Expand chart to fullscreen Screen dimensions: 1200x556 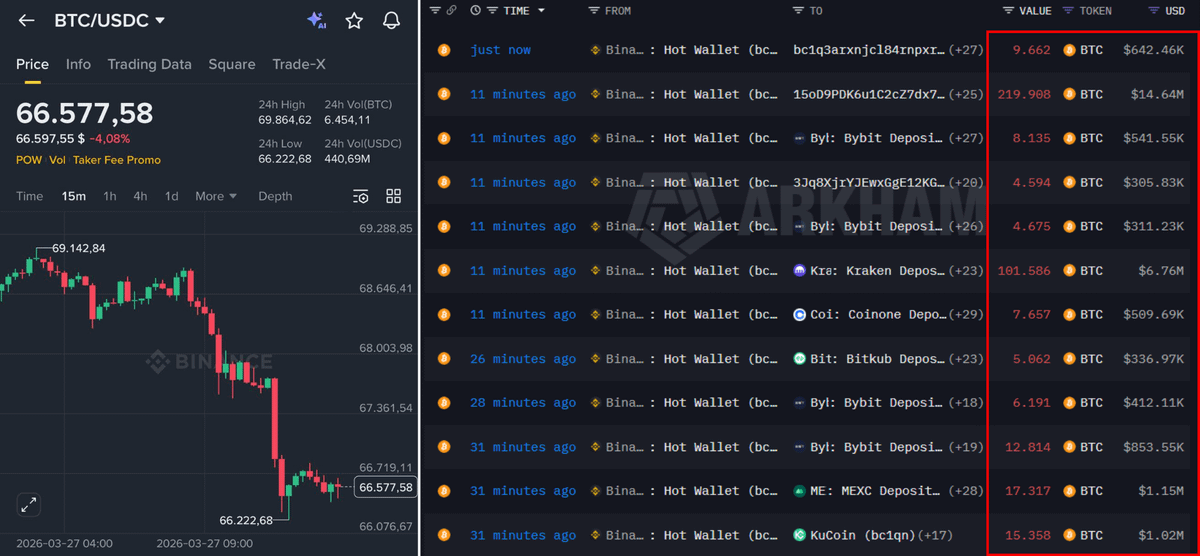(29, 505)
